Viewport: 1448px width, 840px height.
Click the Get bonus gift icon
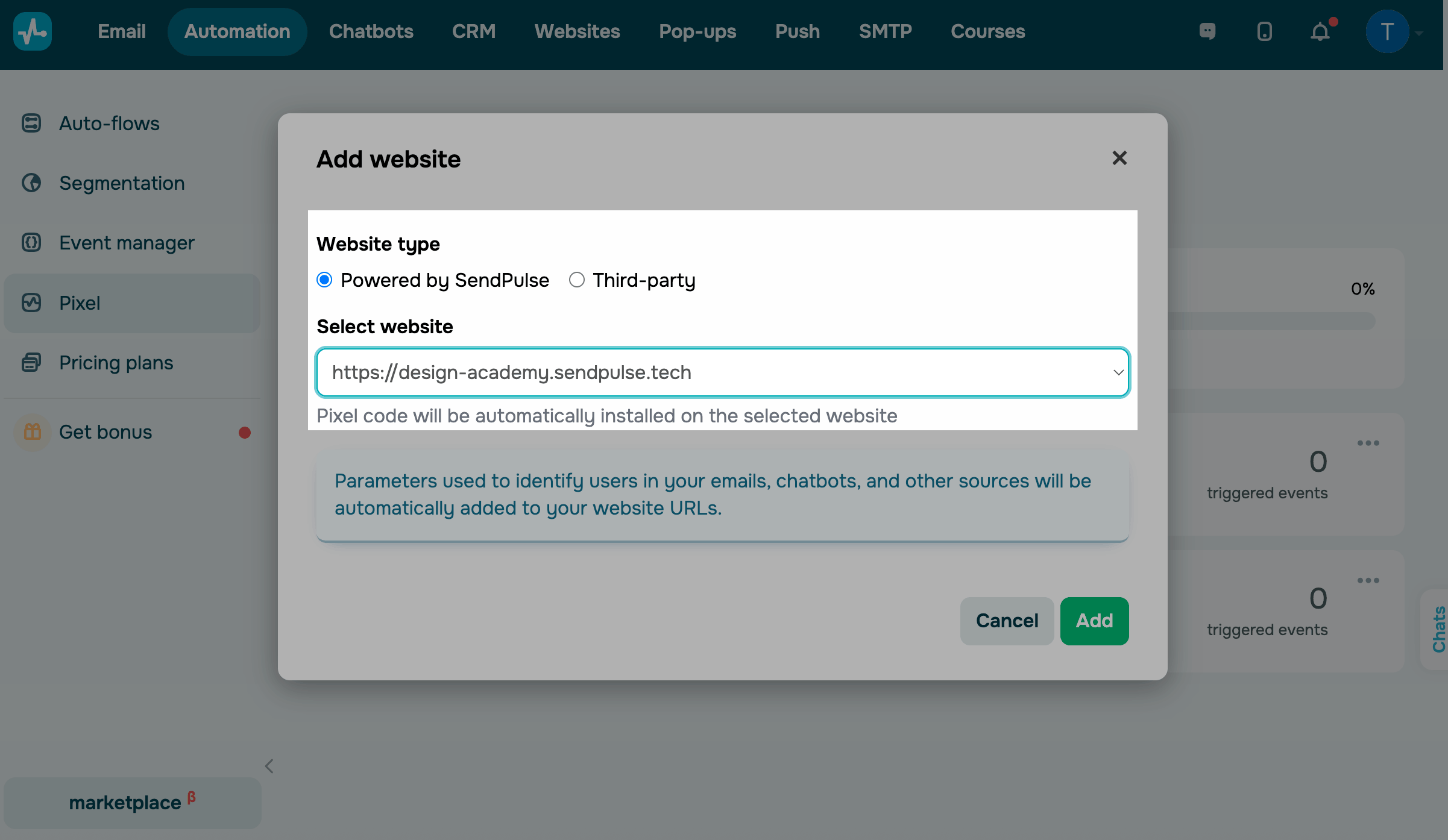pyautogui.click(x=33, y=432)
